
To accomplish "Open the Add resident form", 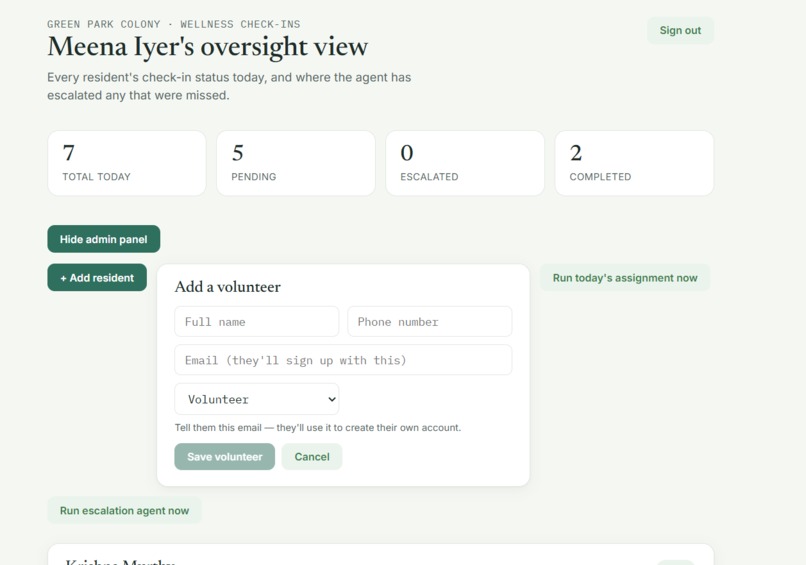I will pyautogui.click(x=97, y=278).
